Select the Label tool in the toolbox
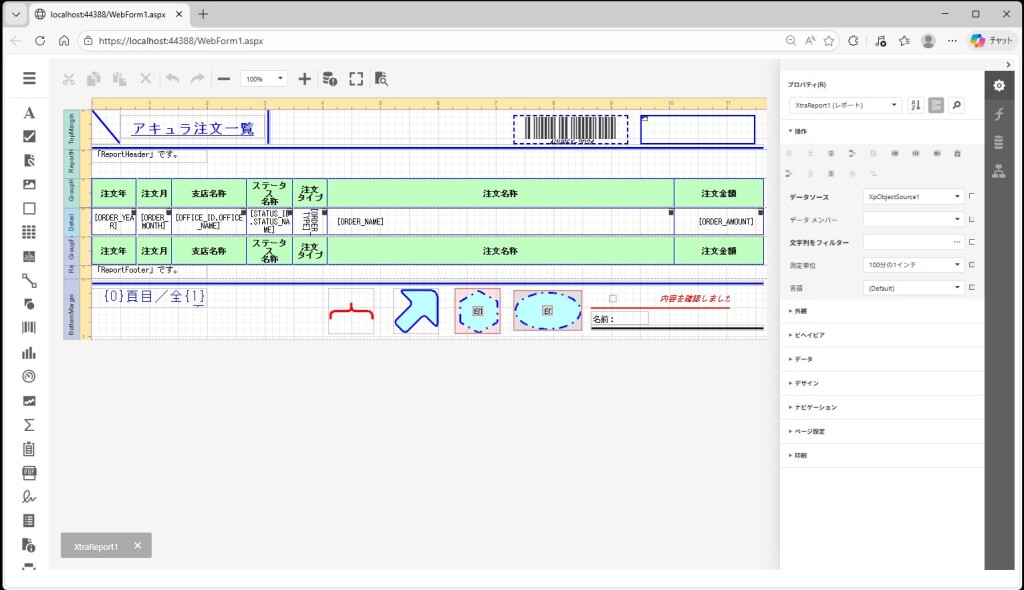The image size is (1024, 590). coord(29,113)
